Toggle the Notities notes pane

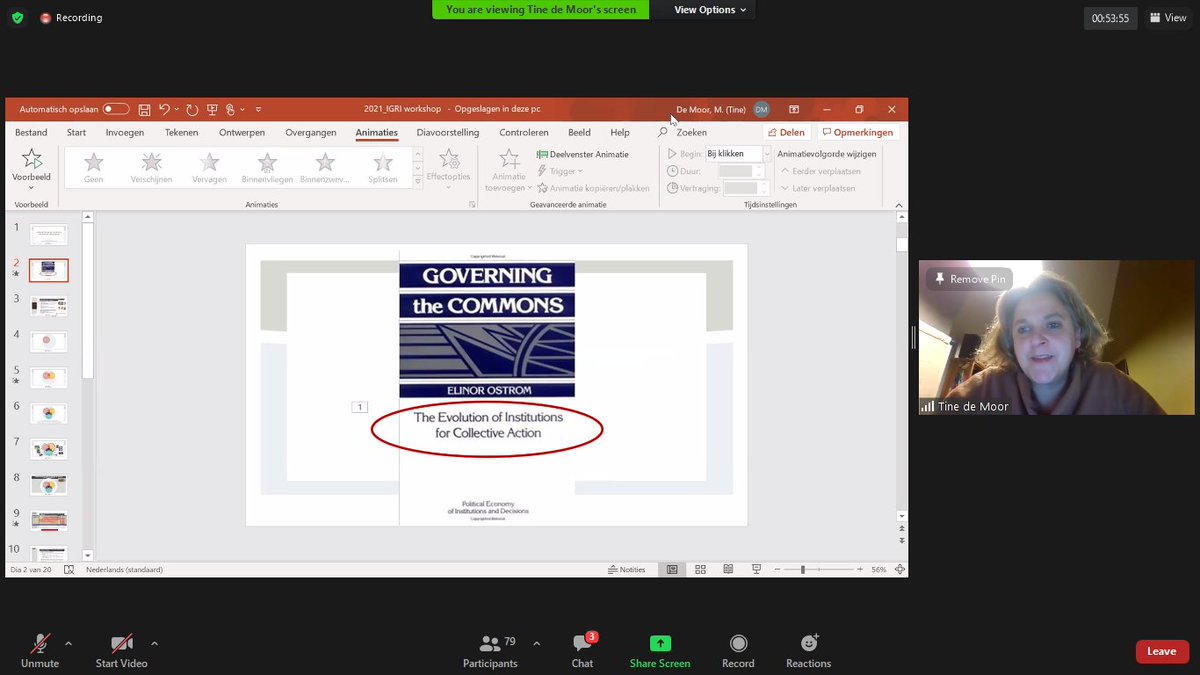click(627, 569)
